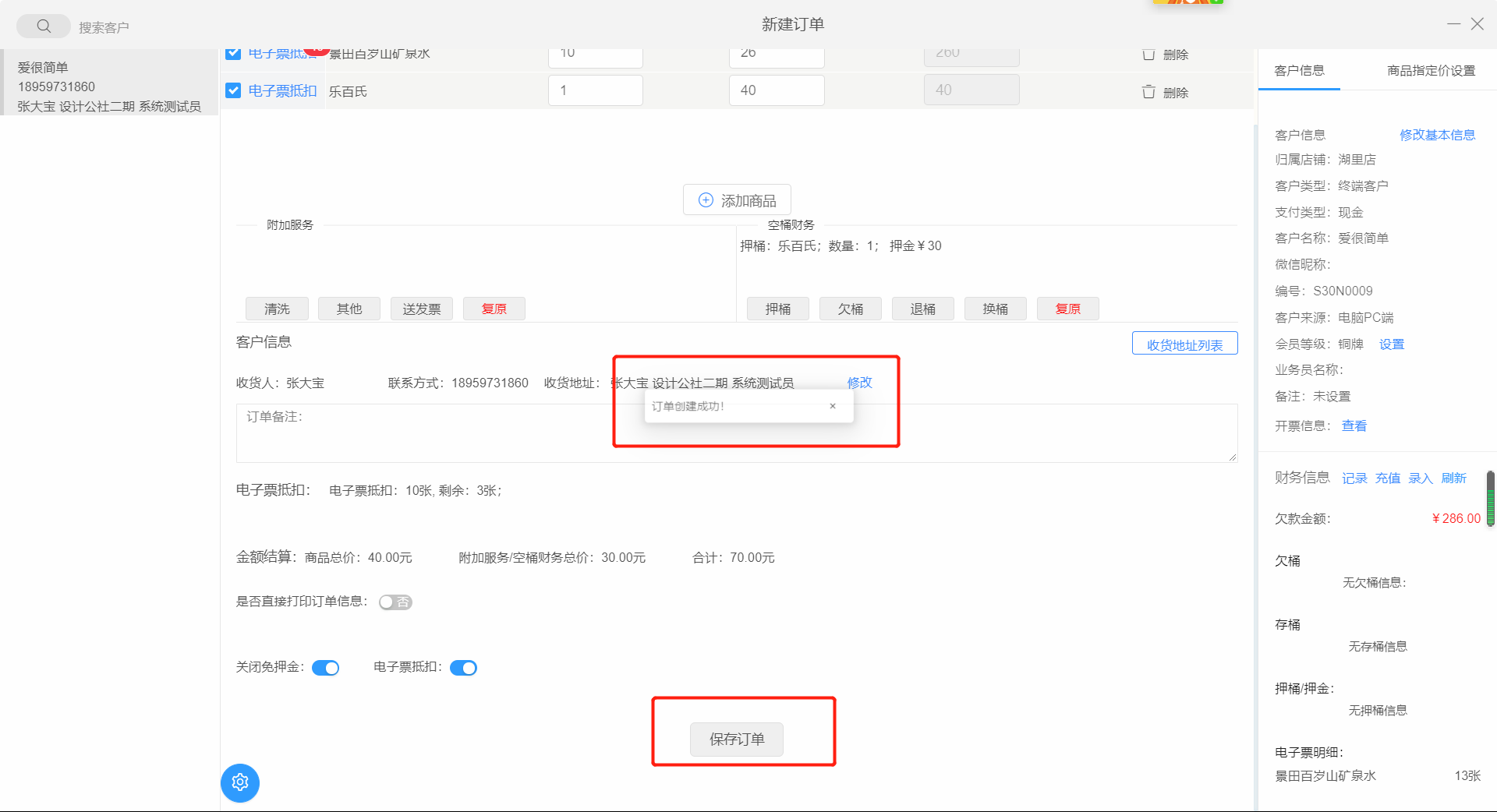Image resolution: width=1497 pixels, height=812 pixels.
Task: Click the 充值 link
Action: point(1387,478)
